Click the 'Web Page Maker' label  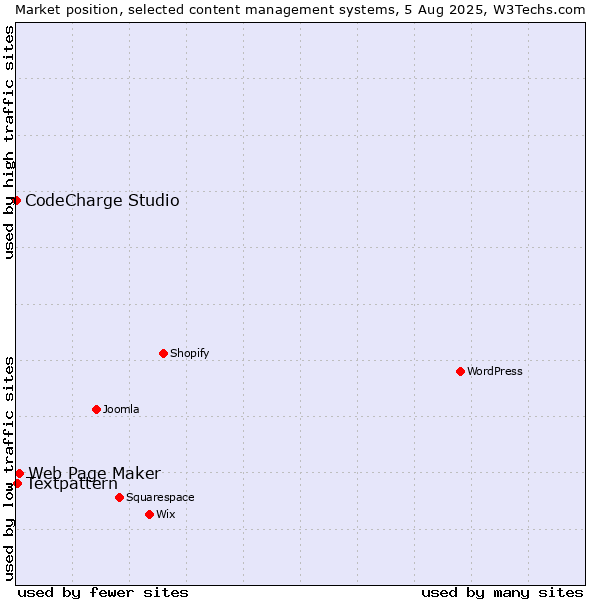[x=95, y=473]
